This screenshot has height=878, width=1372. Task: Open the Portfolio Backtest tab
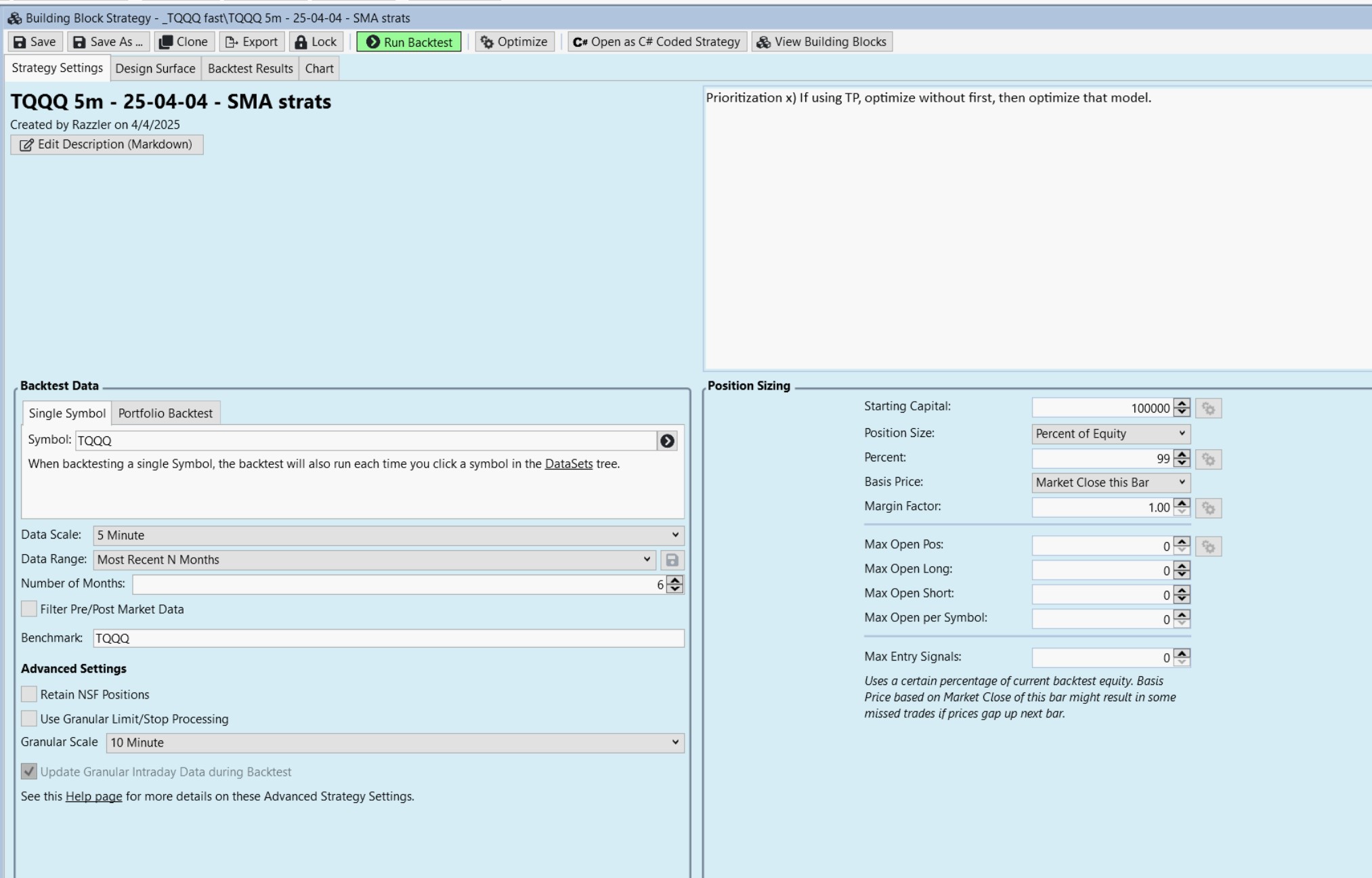coord(165,413)
